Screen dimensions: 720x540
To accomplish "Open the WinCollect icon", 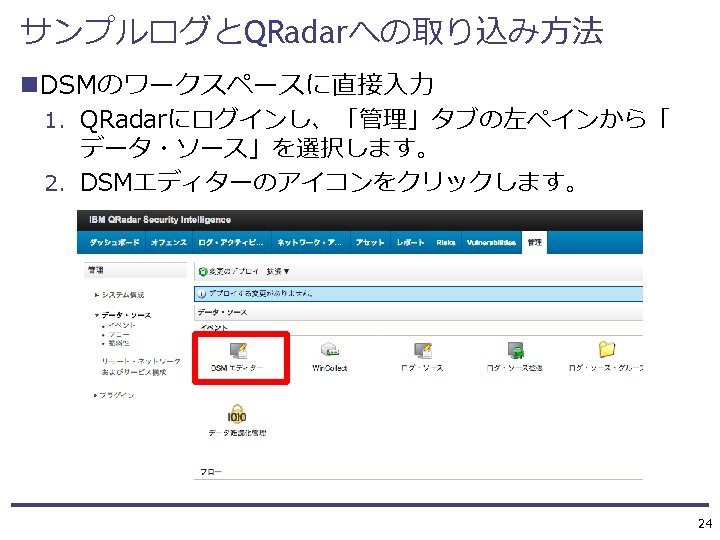I will click(x=330, y=350).
